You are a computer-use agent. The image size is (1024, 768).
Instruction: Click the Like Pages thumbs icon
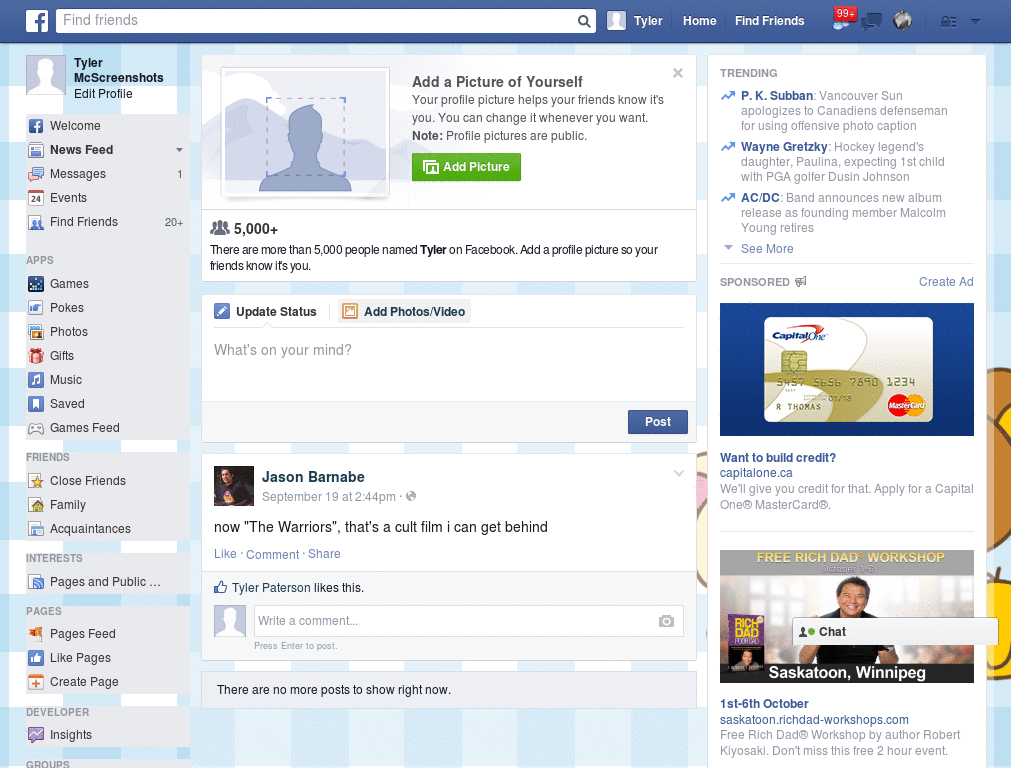click(x=36, y=658)
